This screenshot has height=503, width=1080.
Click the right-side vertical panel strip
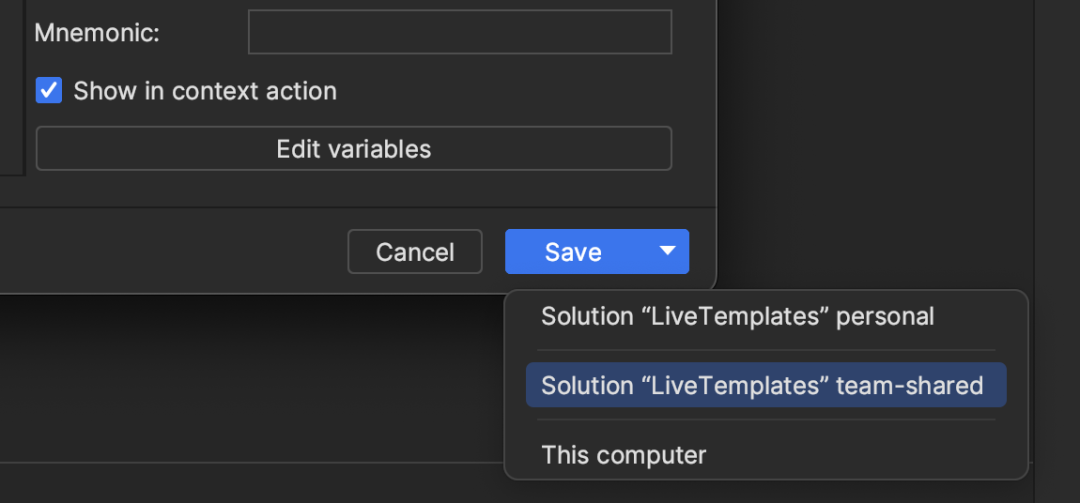pos(1057,252)
